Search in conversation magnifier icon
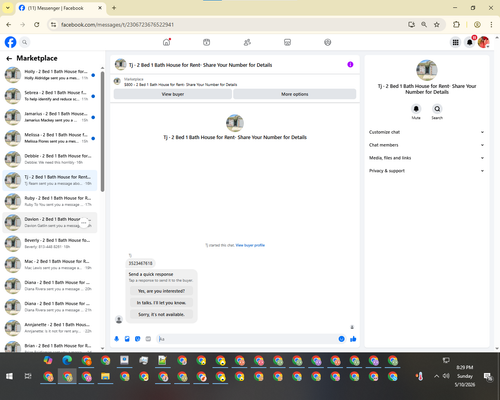Viewport: 500px width, 400px height. [x=437, y=109]
